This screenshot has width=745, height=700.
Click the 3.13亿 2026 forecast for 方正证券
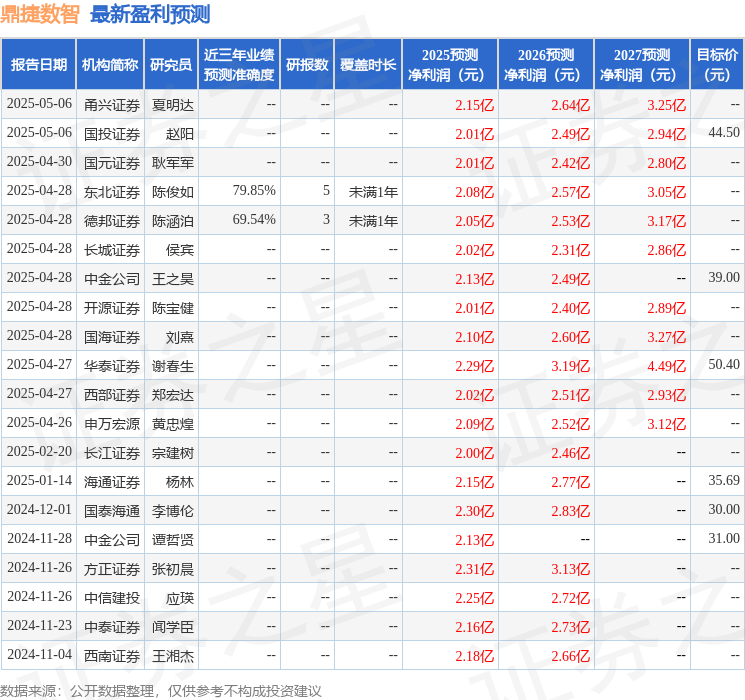[571, 569]
